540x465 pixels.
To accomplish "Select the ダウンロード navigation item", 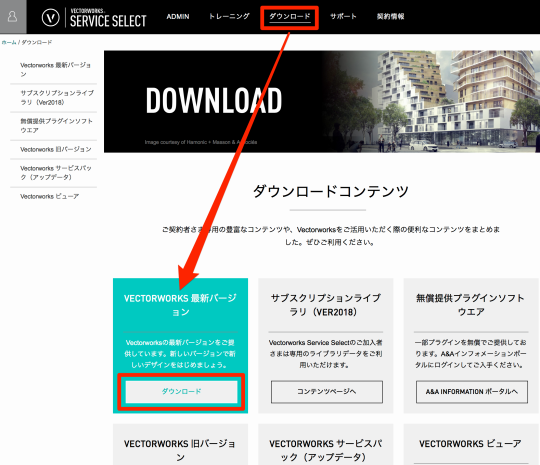I will click(290, 16).
